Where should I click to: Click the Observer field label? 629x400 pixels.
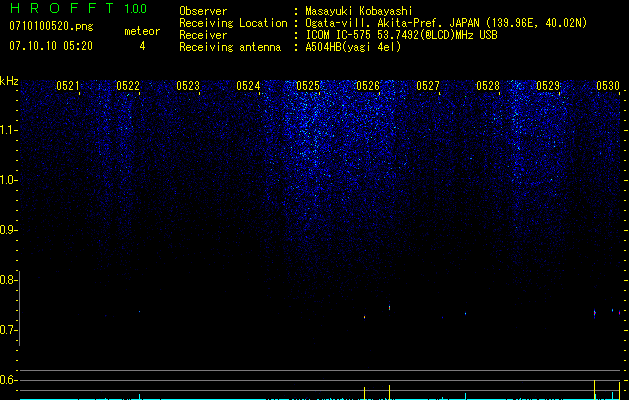pyautogui.click(x=203, y=11)
